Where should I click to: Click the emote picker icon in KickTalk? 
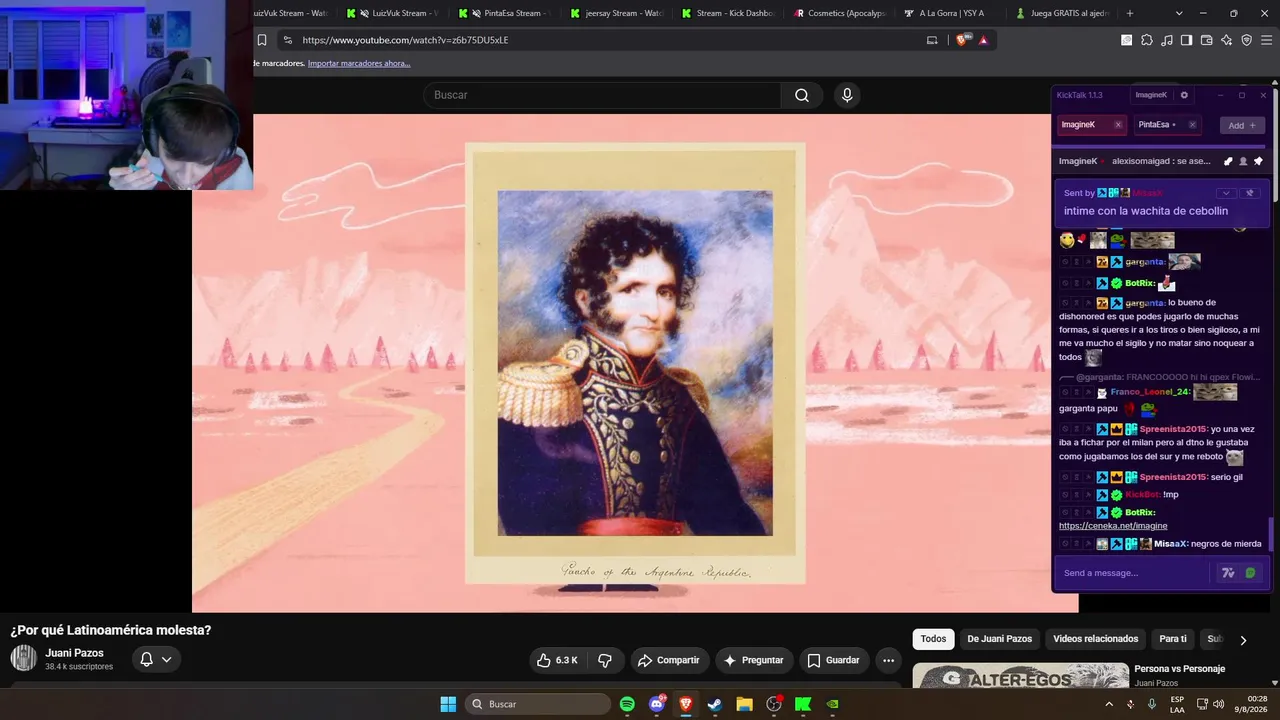pyautogui.click(x=1250, y=573)
